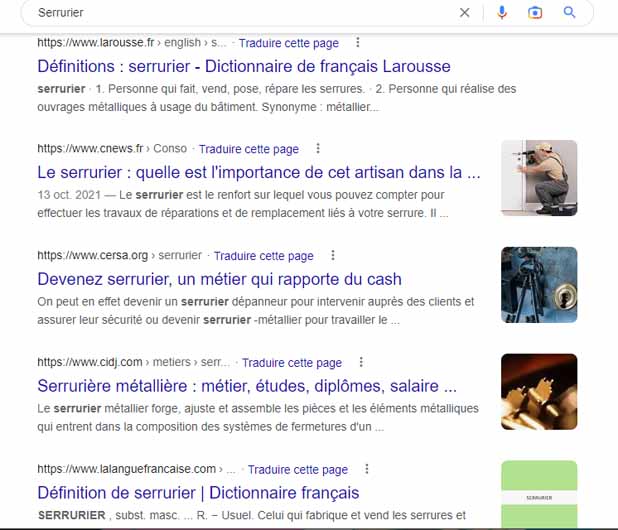618x530 pixels.
Task: Open the three-dot menu for the cidj.com result
Action: coord(361,362)
